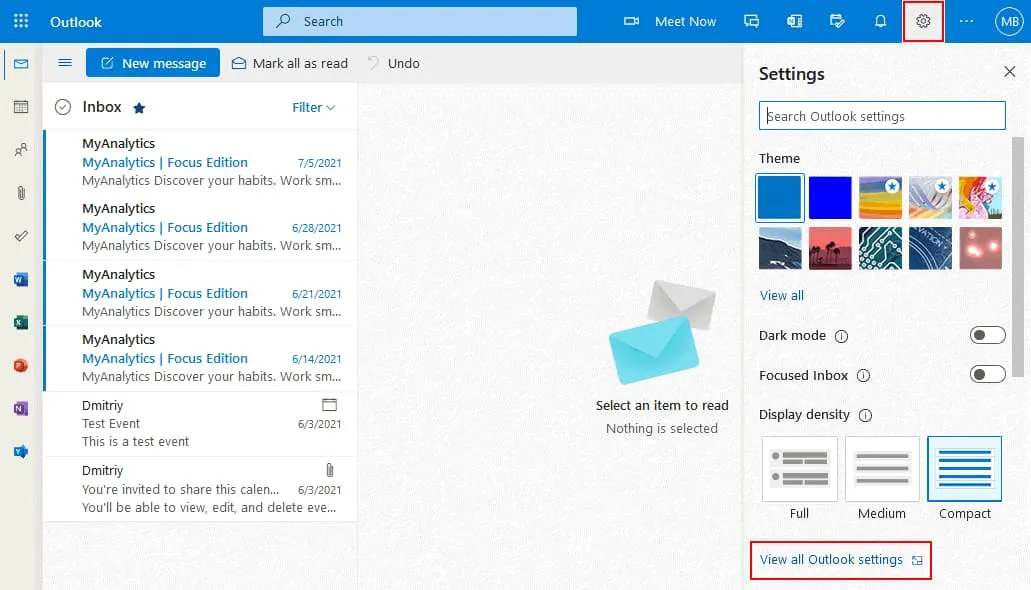This screenshot has height=590, width=1031.
Task: Open the People contacts icon
Action: tap(21, 150)
